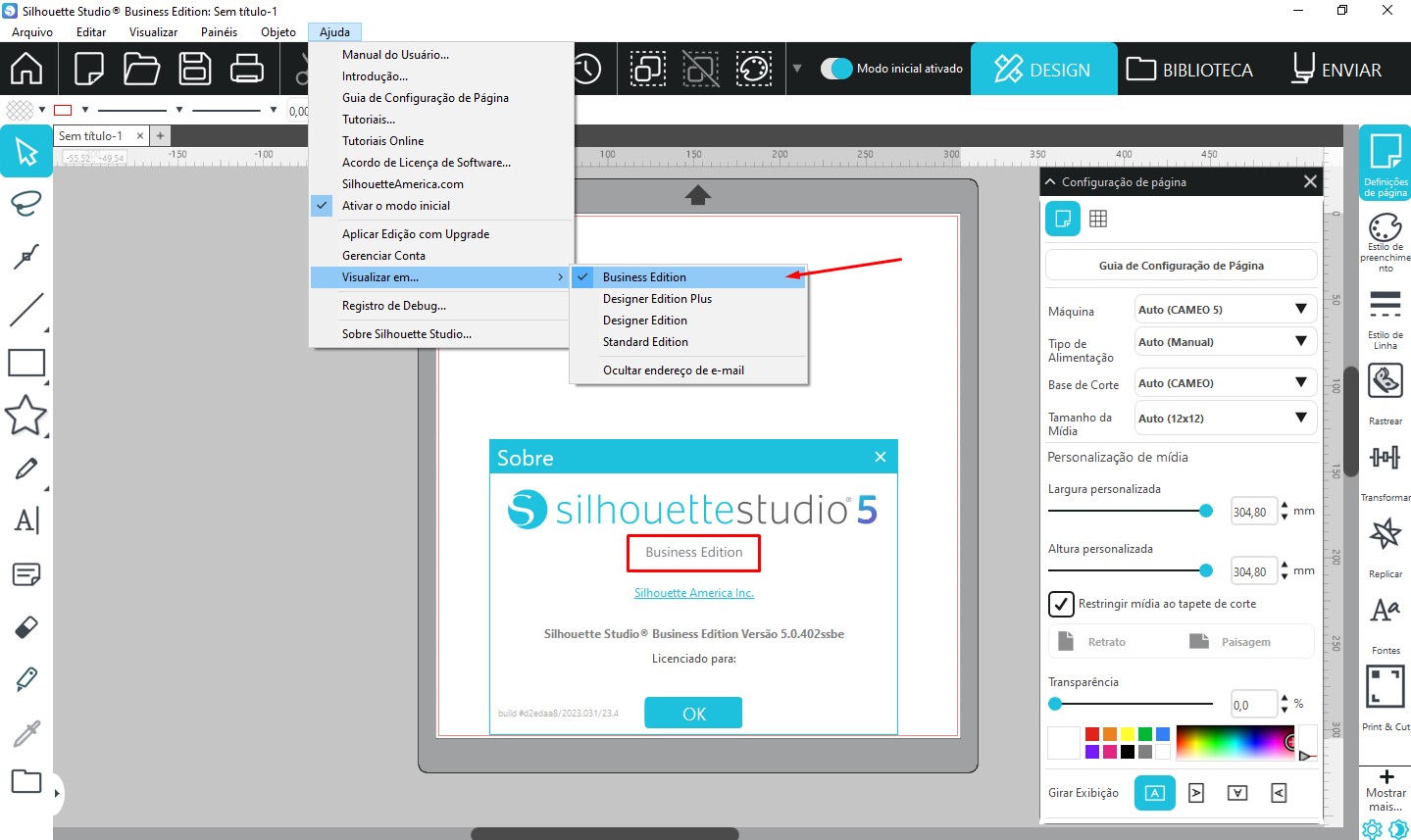Set rotated view with upside-down A
Viewport: 1411px width, 840px height.
1237,793
